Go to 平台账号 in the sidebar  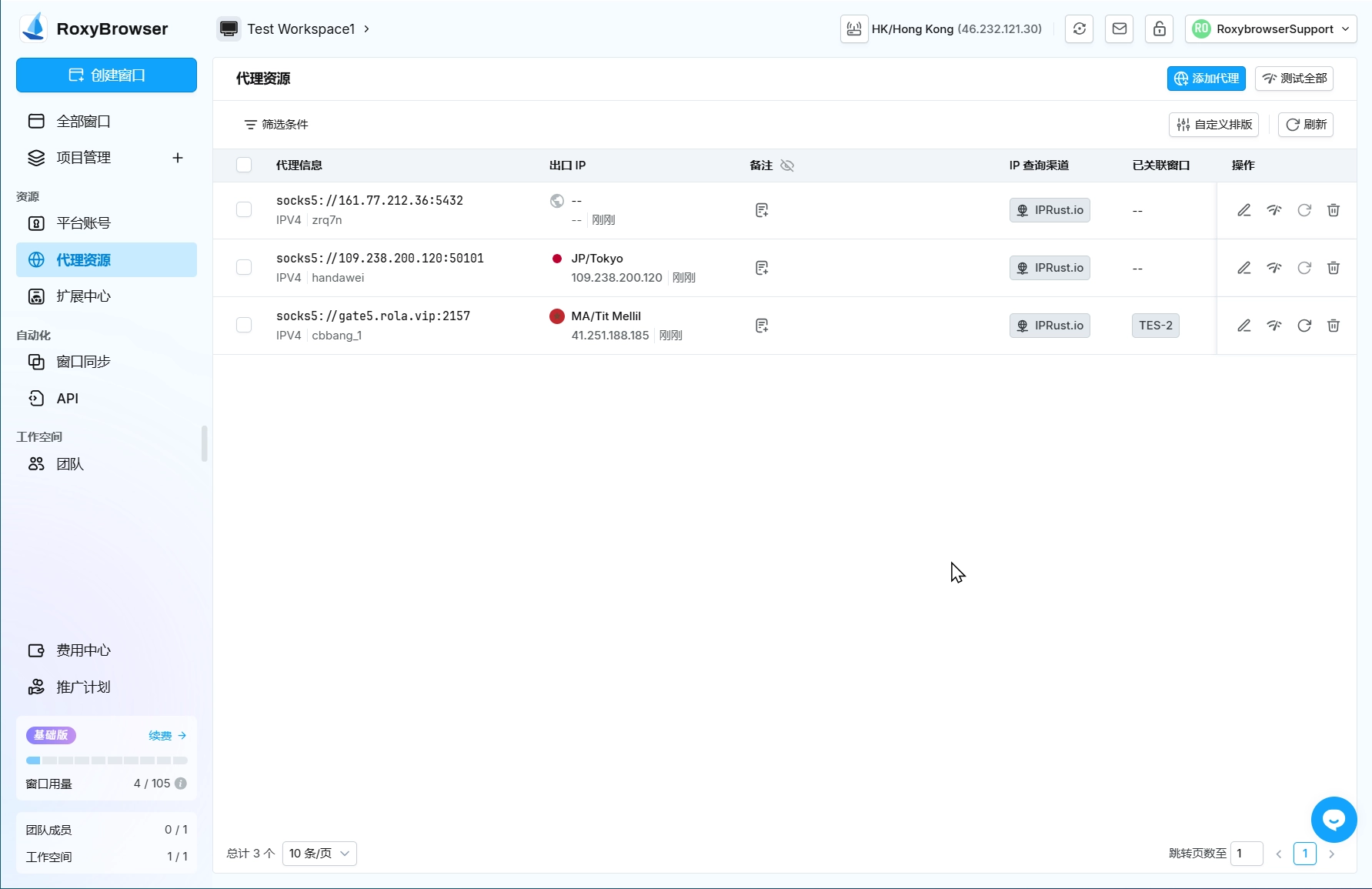[83, 223]
